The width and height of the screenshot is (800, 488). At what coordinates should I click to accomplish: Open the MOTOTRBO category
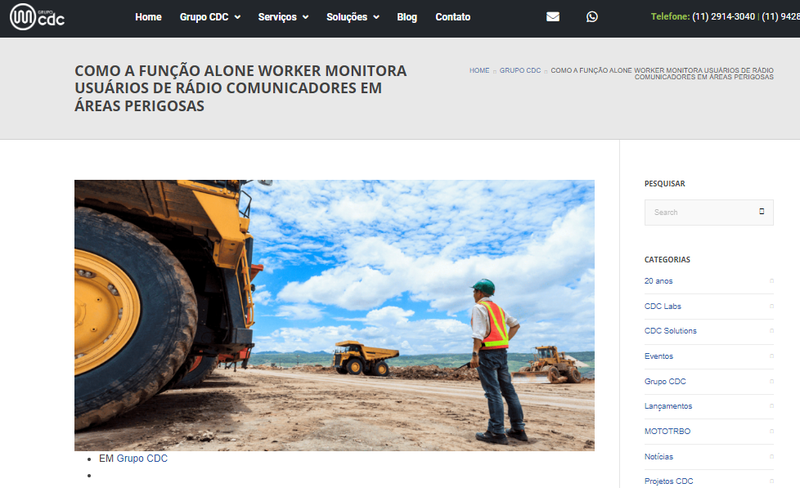668,431
